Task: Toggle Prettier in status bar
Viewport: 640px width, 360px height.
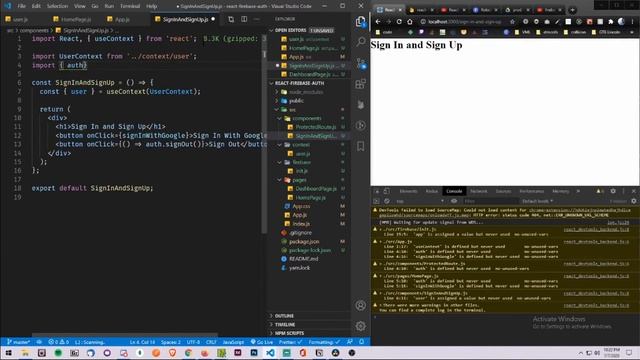Action: (291, 342)
